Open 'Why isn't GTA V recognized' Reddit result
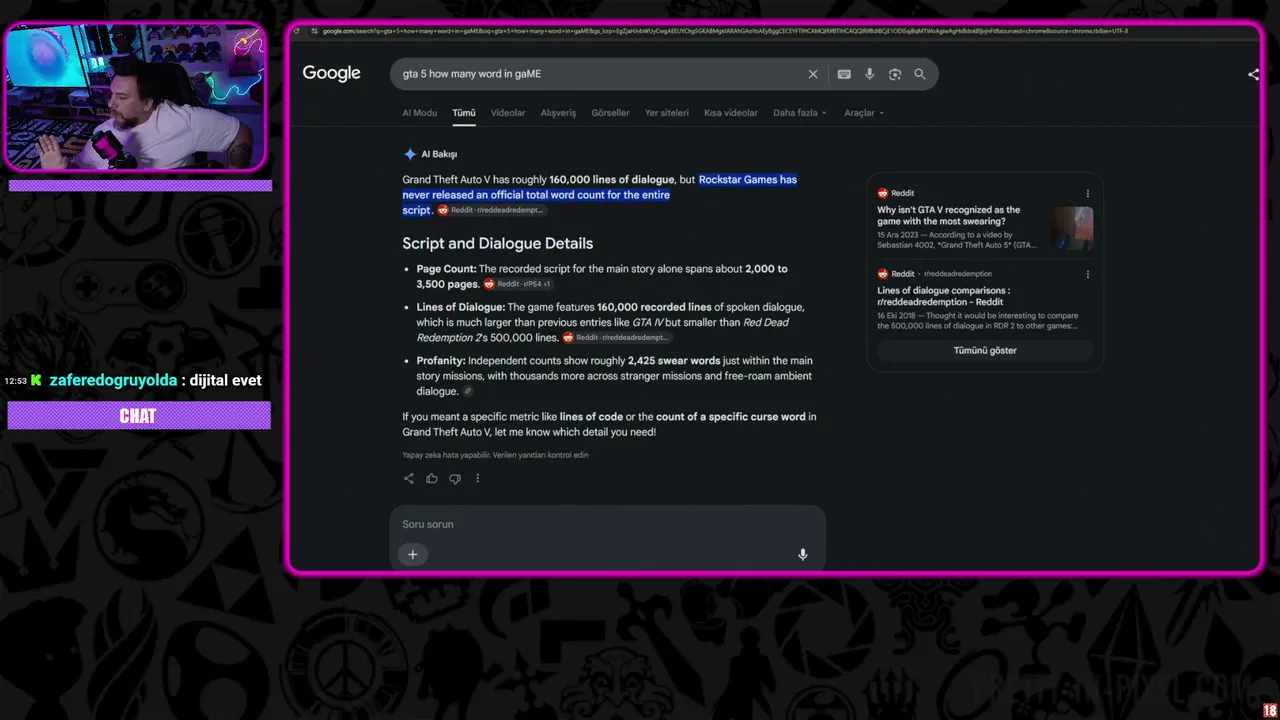The width and height of the screenshot is (1280, 720). [x=949, y=215]
